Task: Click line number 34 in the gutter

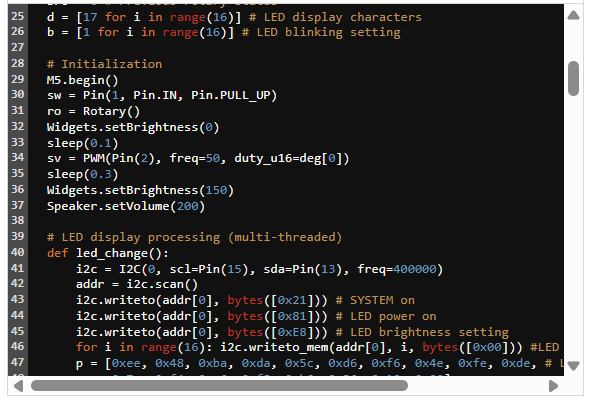Action: [x=17, y=157]
